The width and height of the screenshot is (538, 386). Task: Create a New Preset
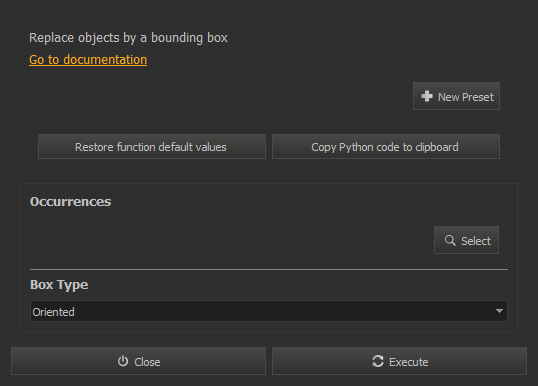tap(456, 96)
